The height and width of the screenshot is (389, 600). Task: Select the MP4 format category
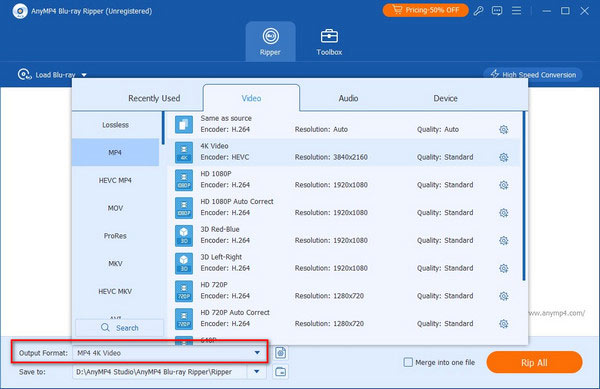click(115, 153)
